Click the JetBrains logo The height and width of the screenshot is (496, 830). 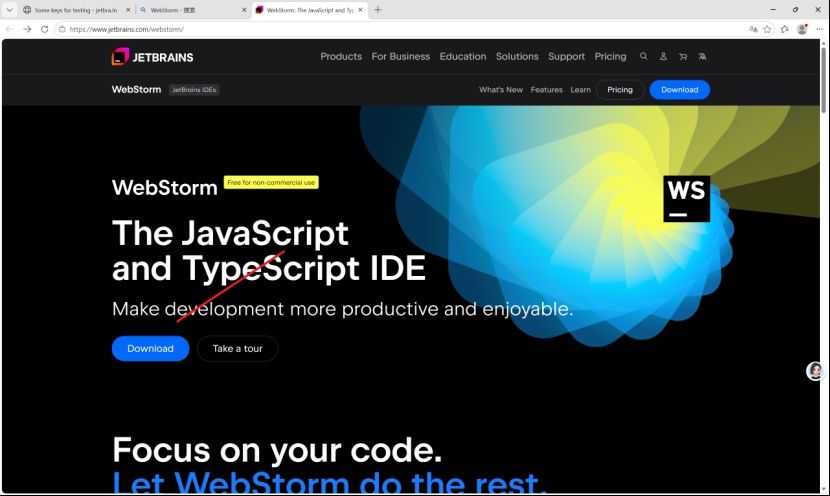[x=152, y=57]
